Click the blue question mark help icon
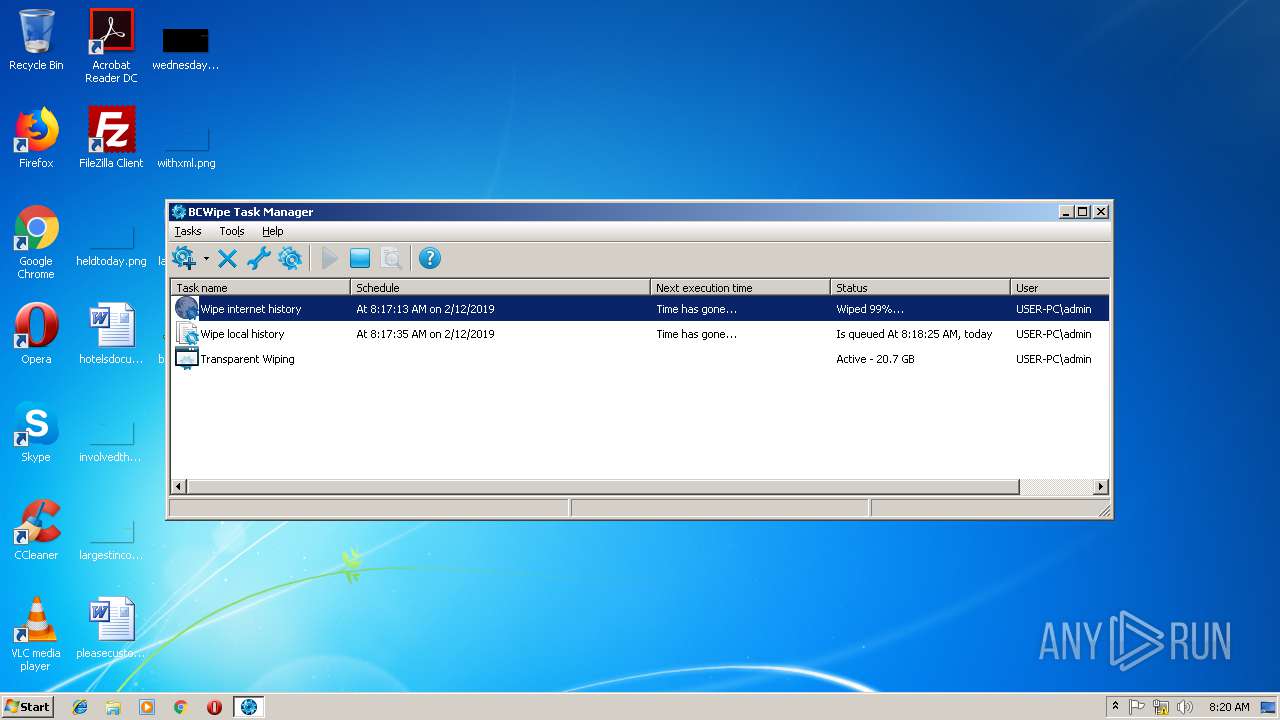 pyautogui.click(x=429, y=259)
